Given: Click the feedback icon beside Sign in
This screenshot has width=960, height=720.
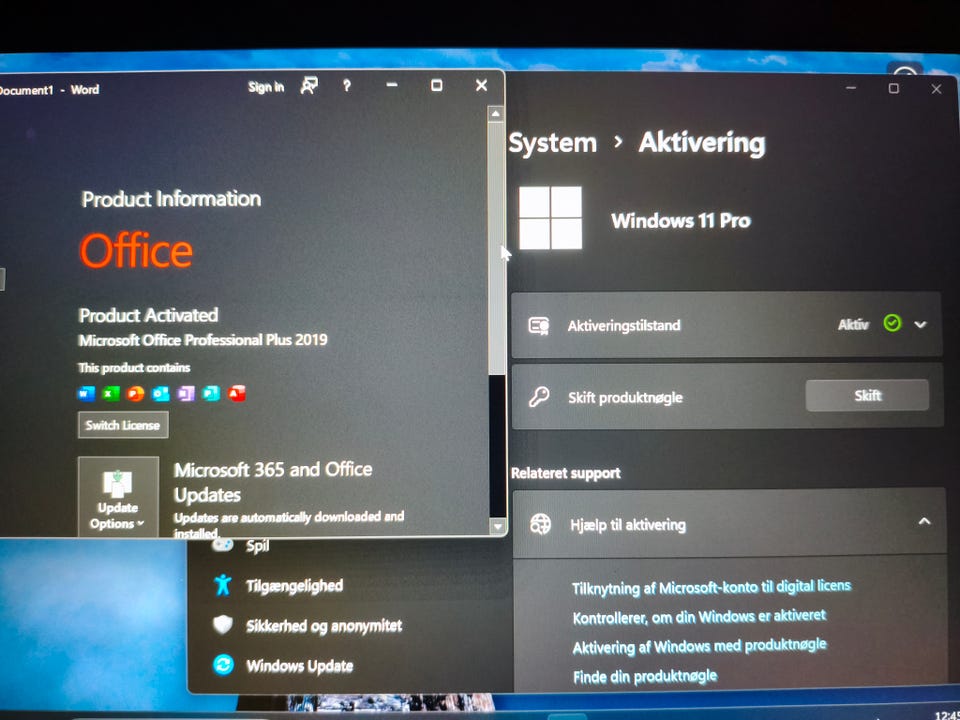Looking at the screenshot, I should [x=309, y=86].
